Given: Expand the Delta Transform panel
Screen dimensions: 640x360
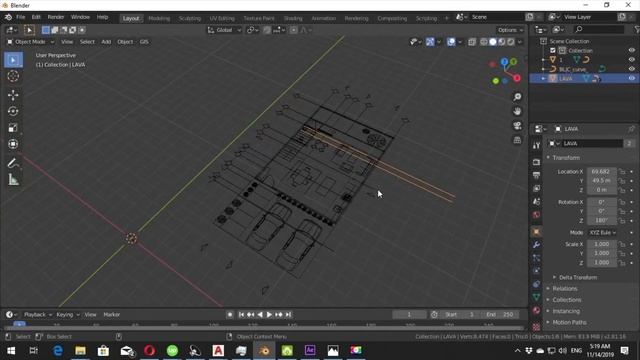Looking at the screenshot, I should coord(577,278).
